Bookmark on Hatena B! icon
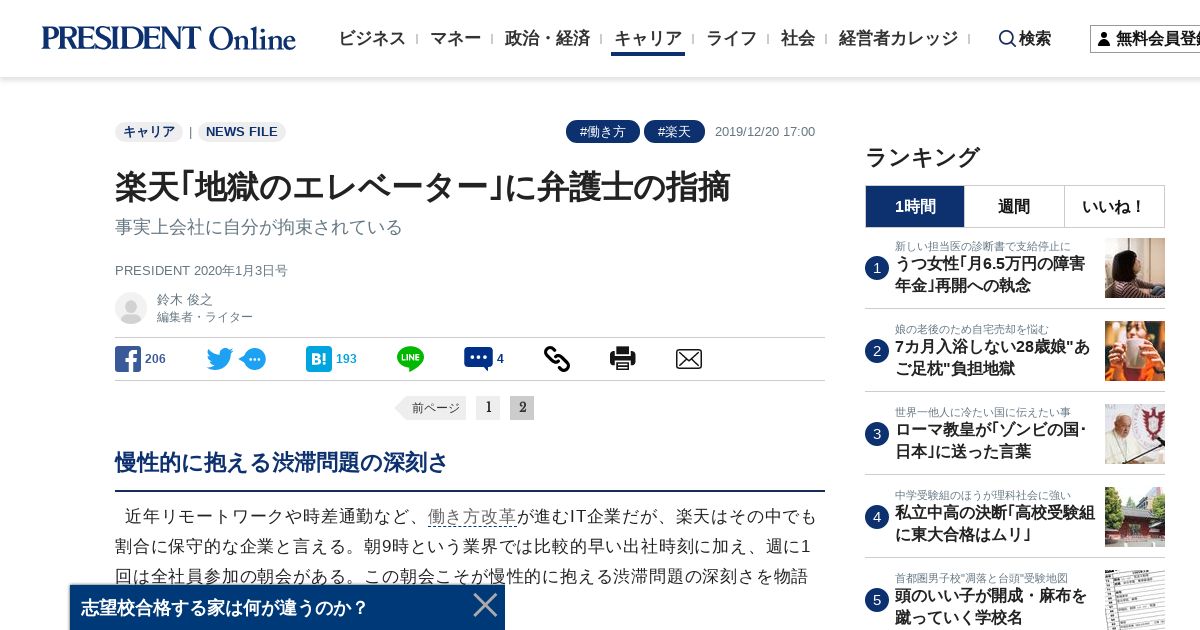The height and width of the screenshot is (630, 1200). tap(319, 359)
